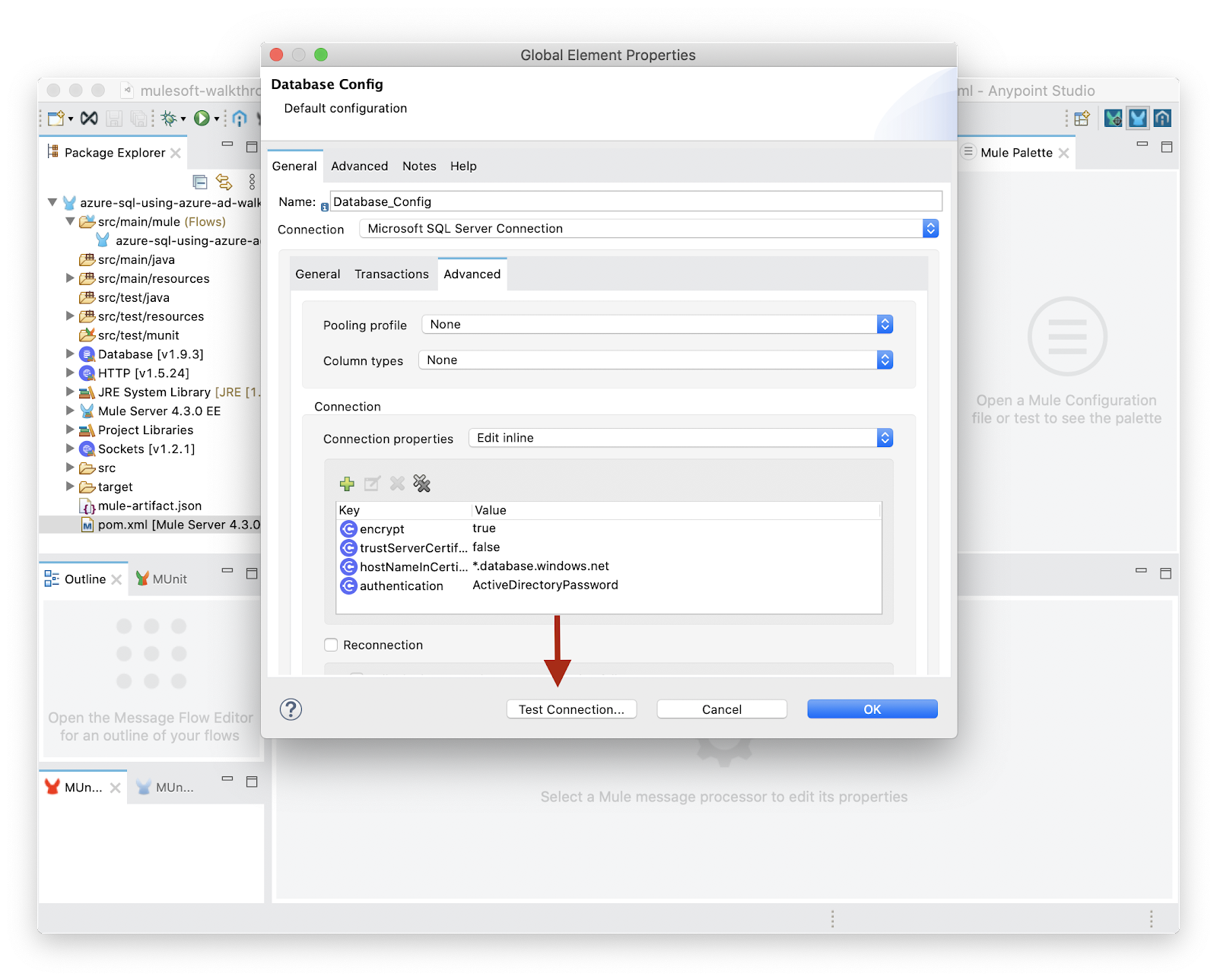1217x980 pixels.
Task: Click the Name input field
Action: 635,201
